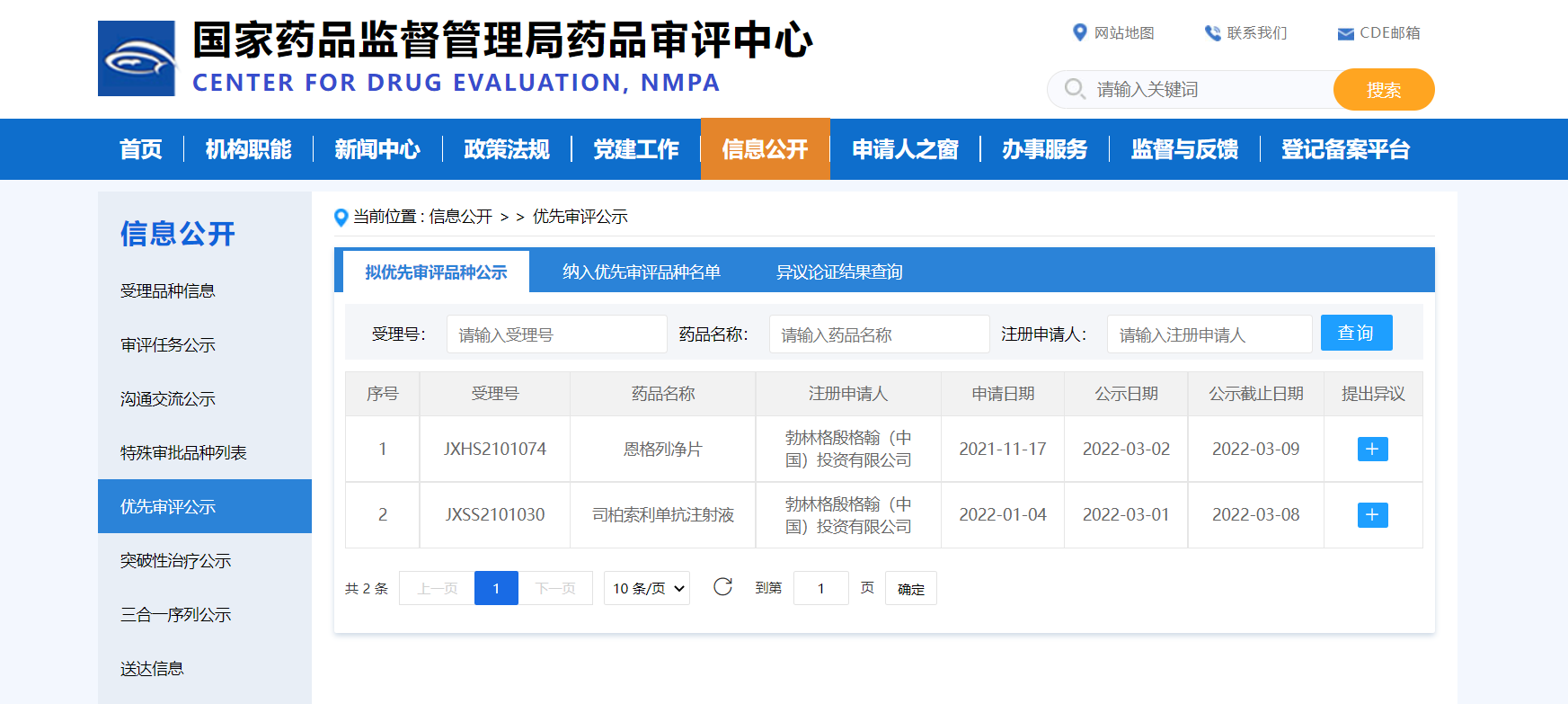
Task: Click the plus icon for JXSS2101030 row
Action: [1372, 515]
